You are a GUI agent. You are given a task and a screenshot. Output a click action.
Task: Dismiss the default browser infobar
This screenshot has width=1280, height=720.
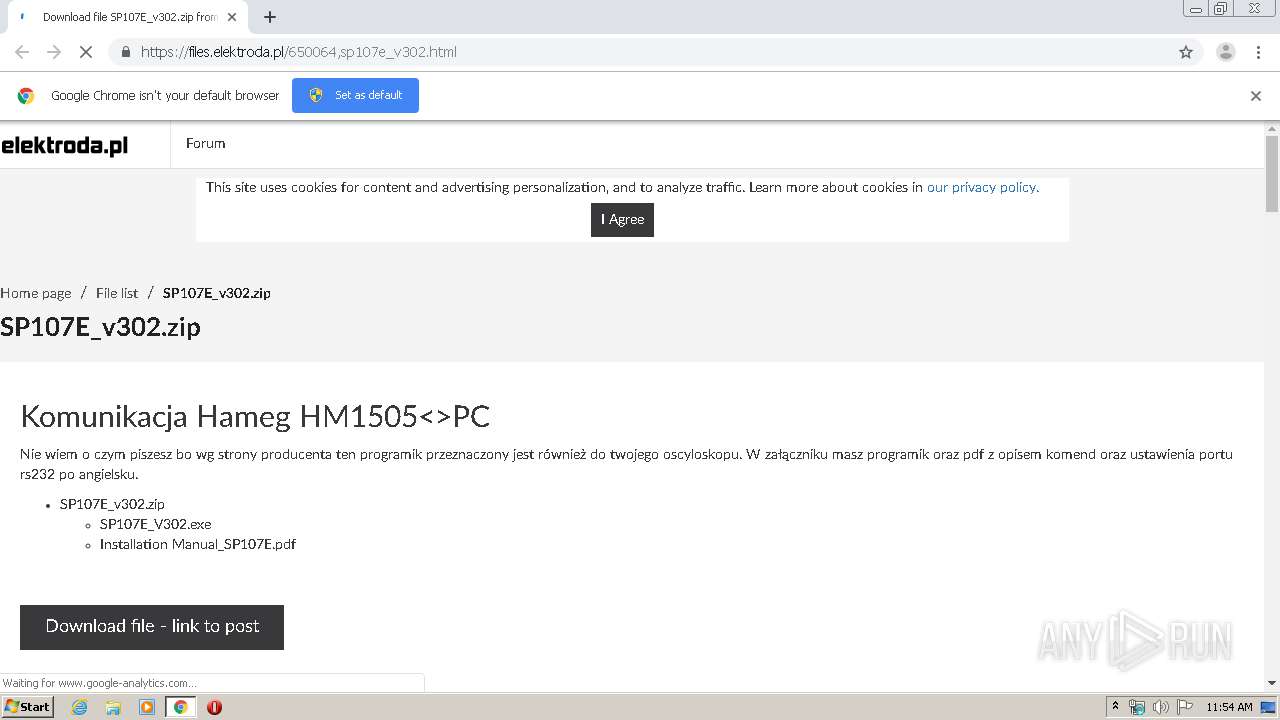coord(1255,96)
